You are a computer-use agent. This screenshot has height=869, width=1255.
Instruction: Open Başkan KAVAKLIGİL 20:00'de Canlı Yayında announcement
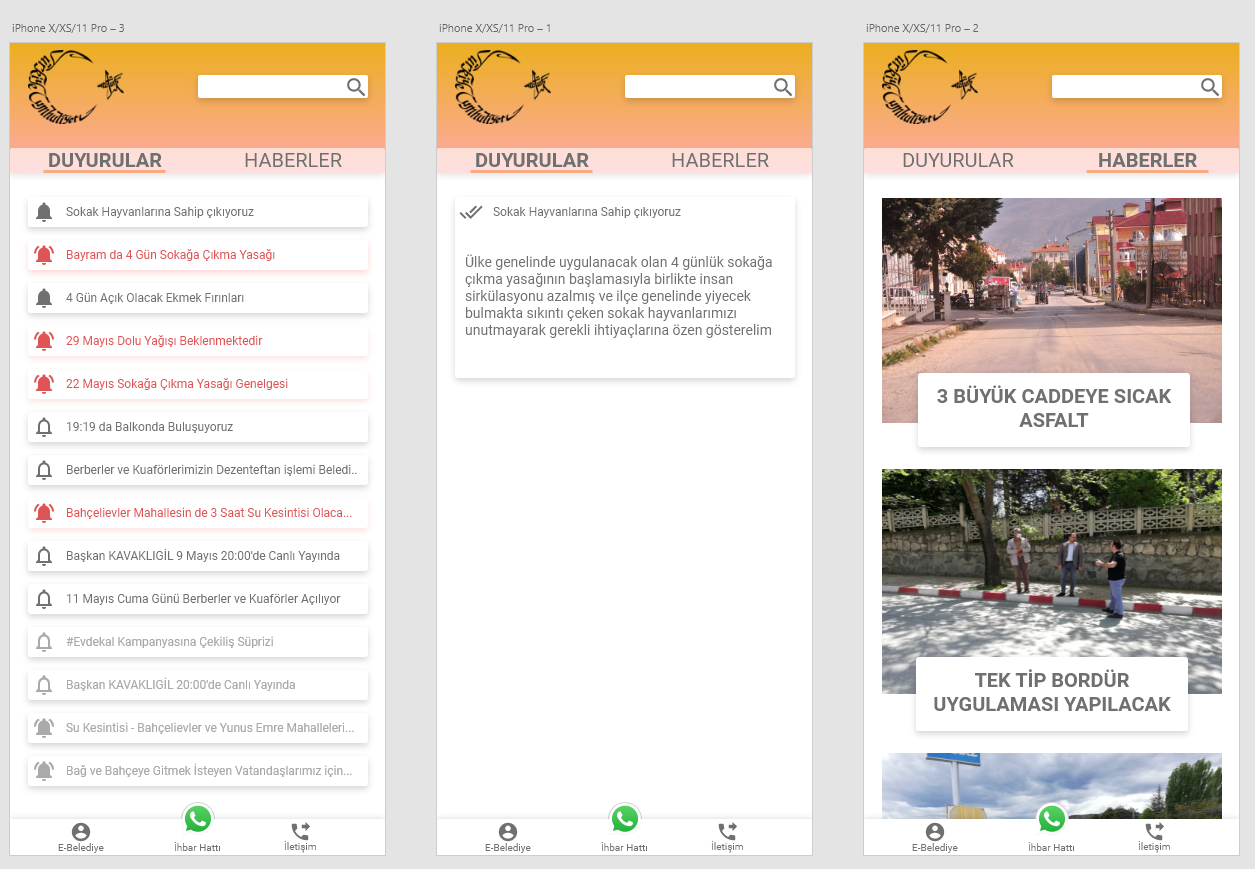click(x=198, y=685)
